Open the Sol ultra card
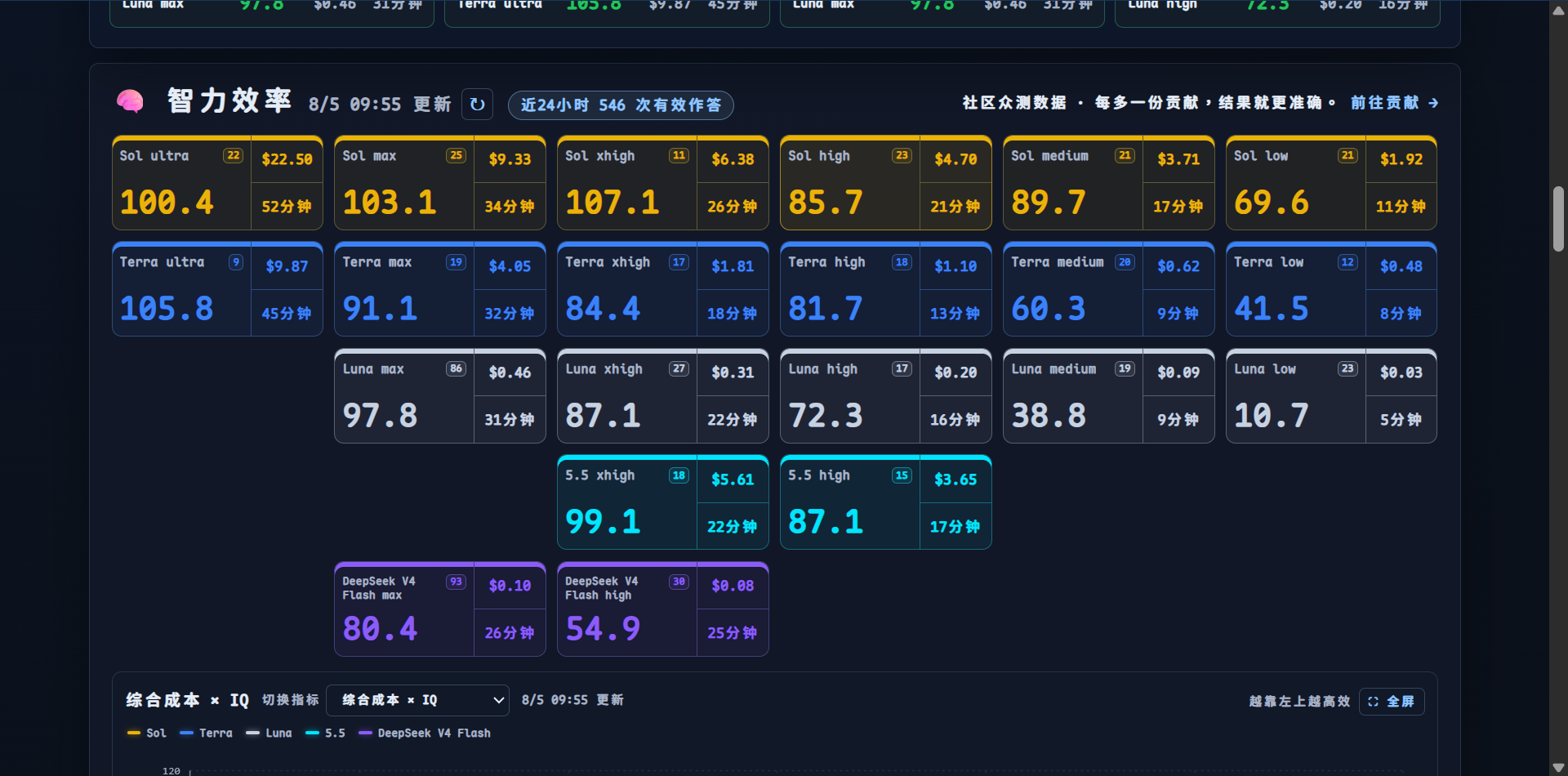This screenshot has height=776, width=1568. [x=217, y=183]
